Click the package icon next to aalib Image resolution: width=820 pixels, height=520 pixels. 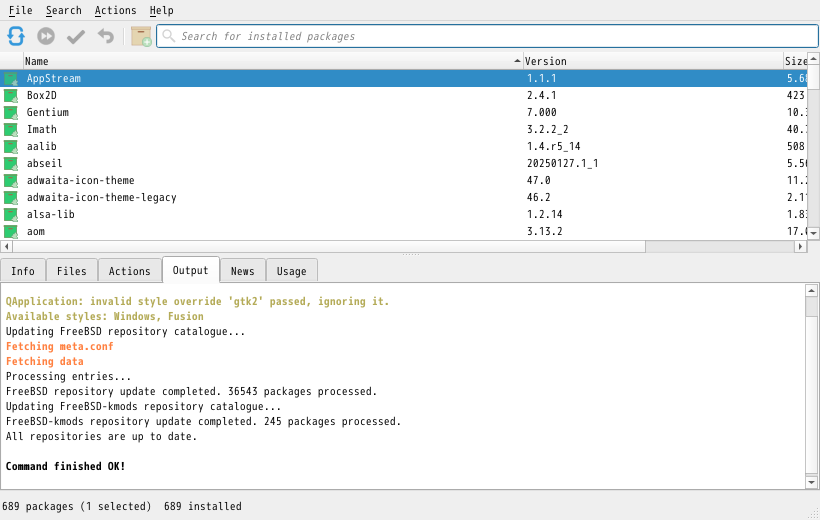[x=11, y=147]
